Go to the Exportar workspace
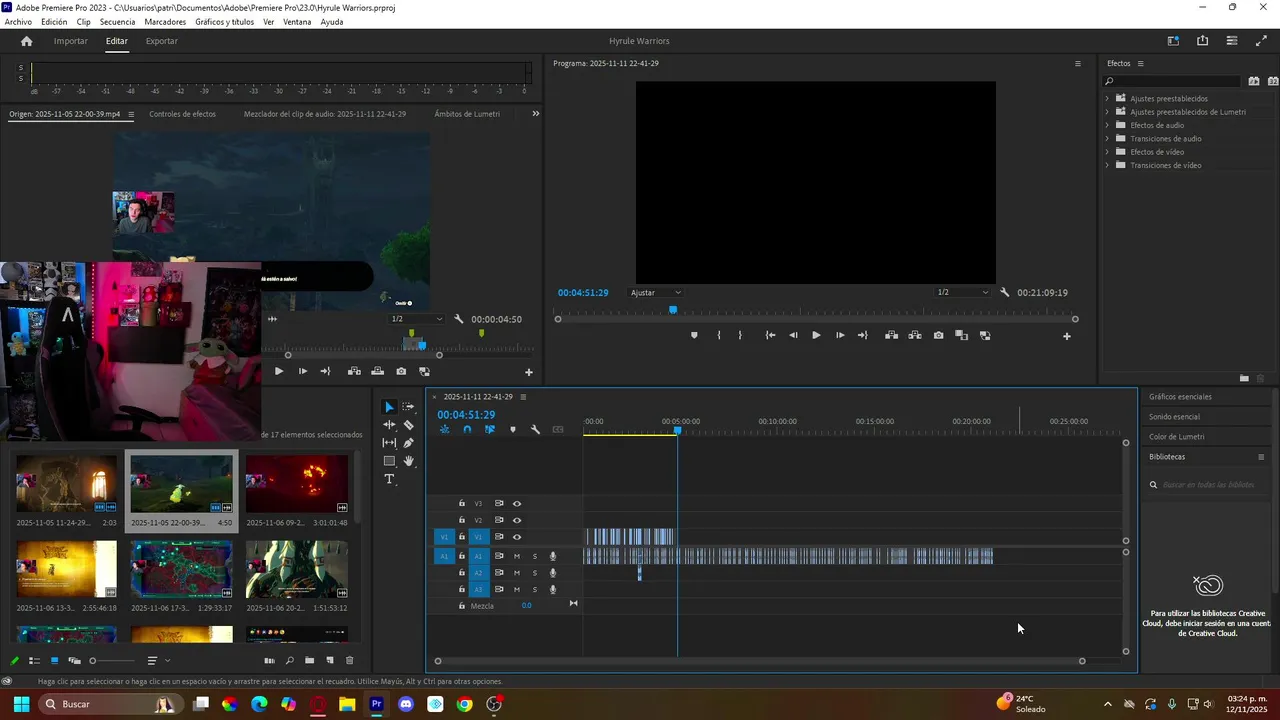This screenshot has height=720, width=1280. 162,41
